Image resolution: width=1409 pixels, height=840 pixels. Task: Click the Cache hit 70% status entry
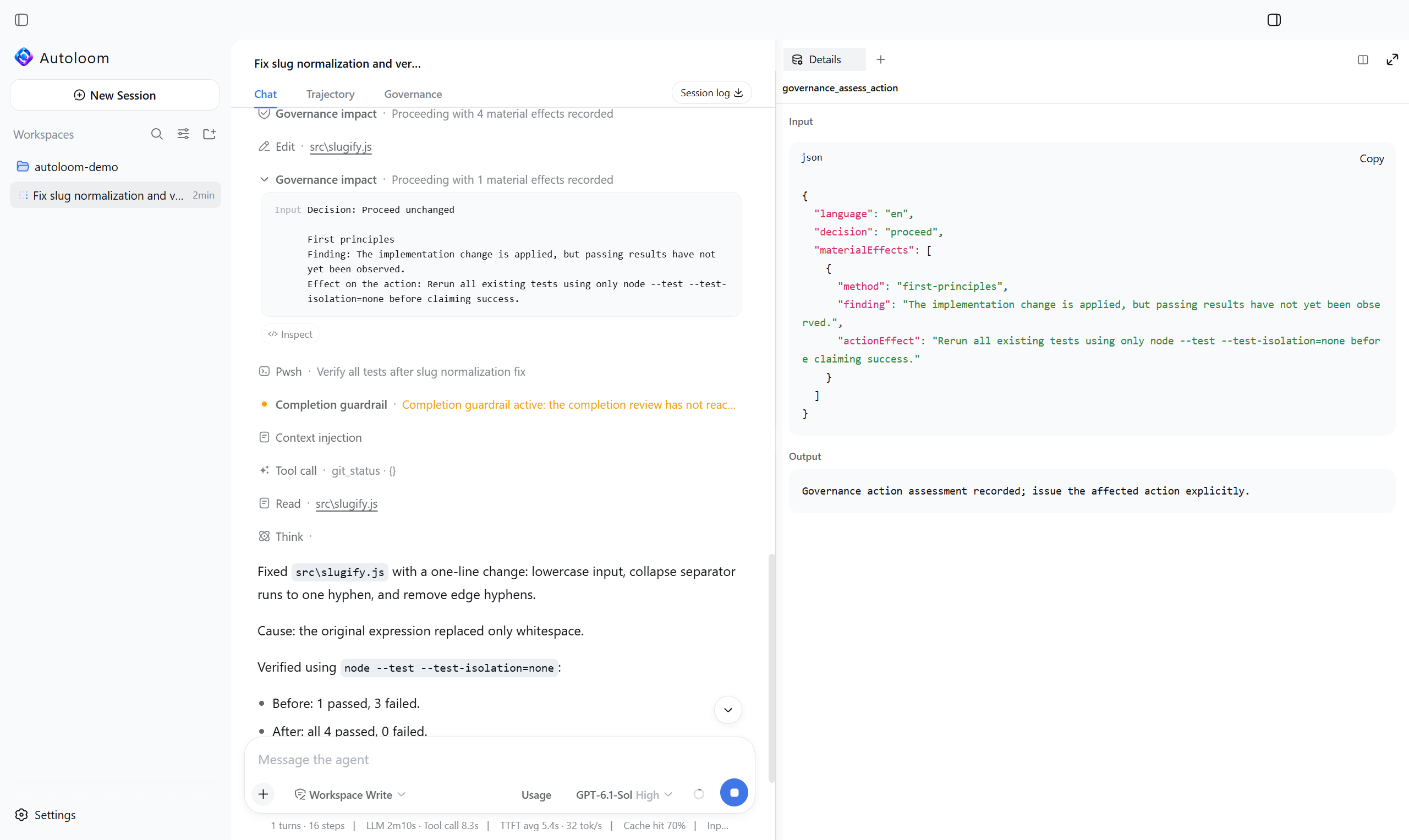pyautogui.click(x=654, y=825)
